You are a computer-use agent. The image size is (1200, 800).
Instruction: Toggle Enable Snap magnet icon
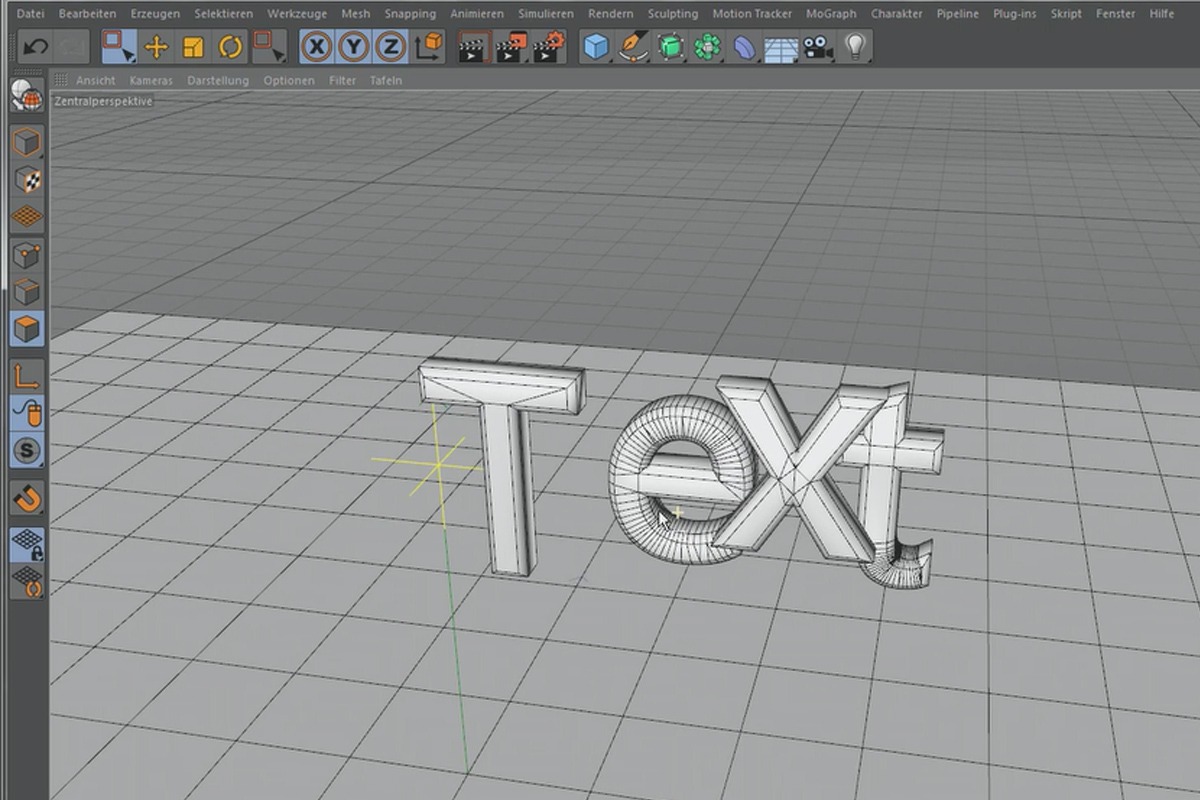coord(27,497)
